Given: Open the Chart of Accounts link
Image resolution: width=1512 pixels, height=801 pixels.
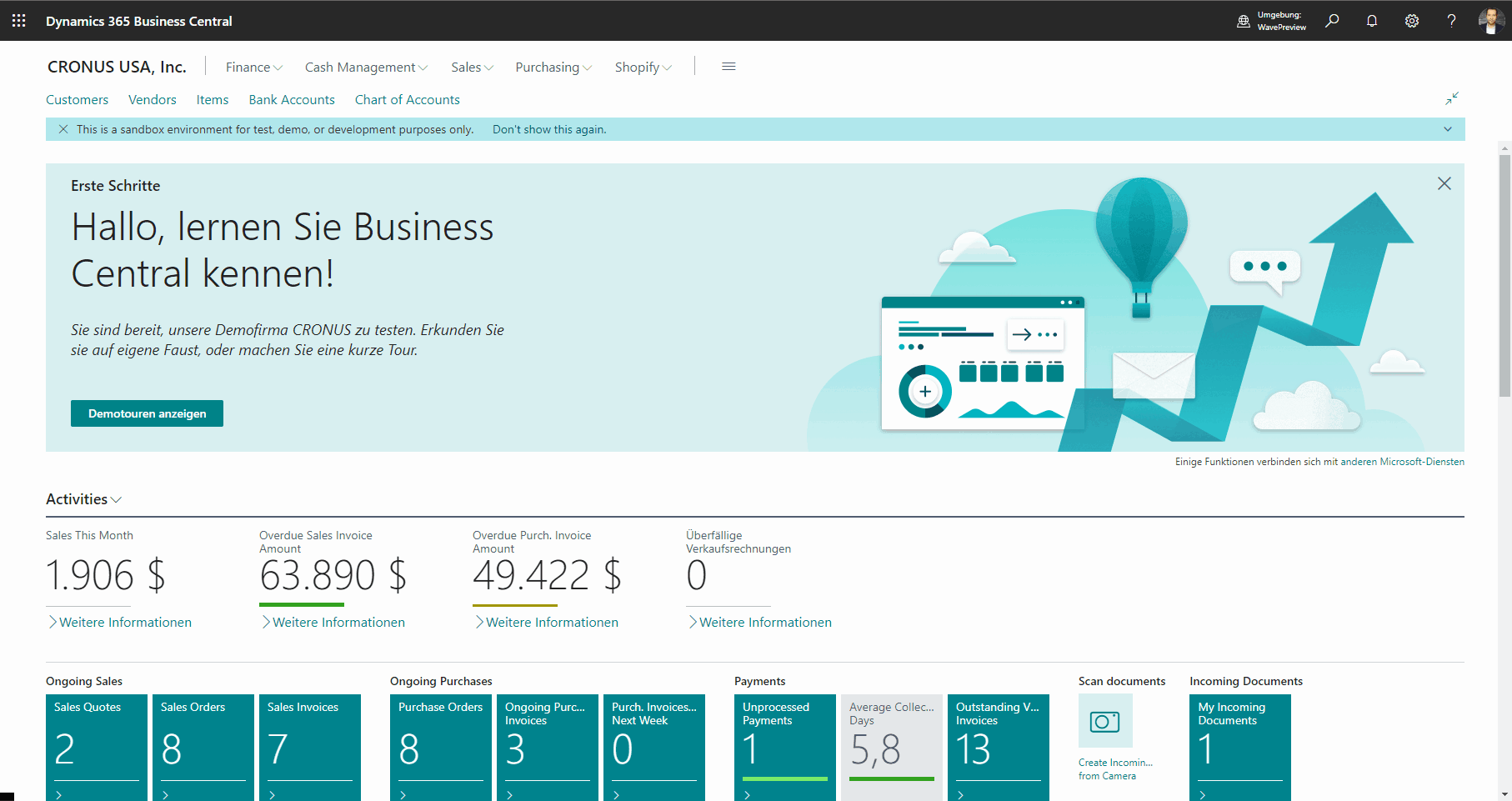Looking at the screenshot, I should (x=408, y=99).
